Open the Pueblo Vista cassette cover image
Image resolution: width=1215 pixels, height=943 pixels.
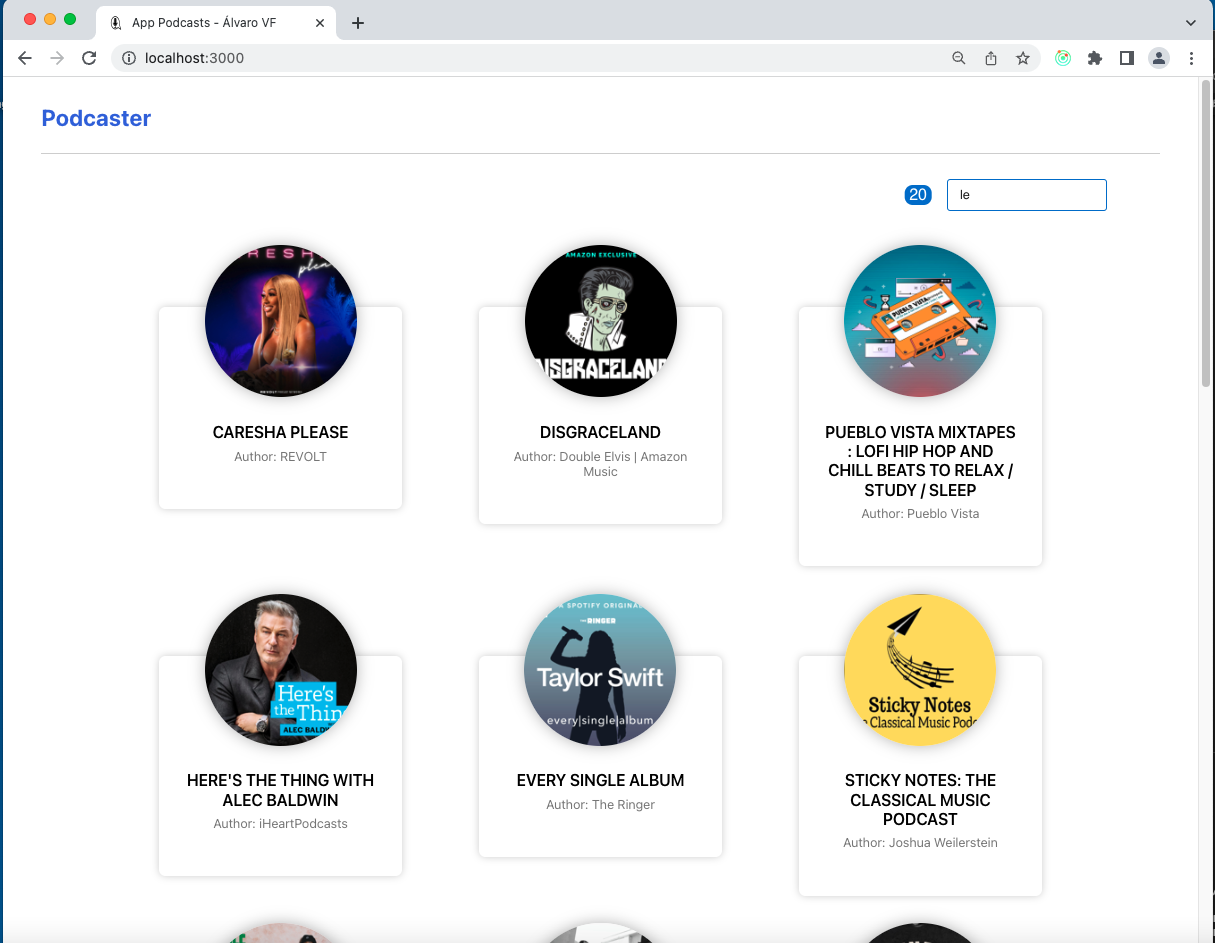920,321
